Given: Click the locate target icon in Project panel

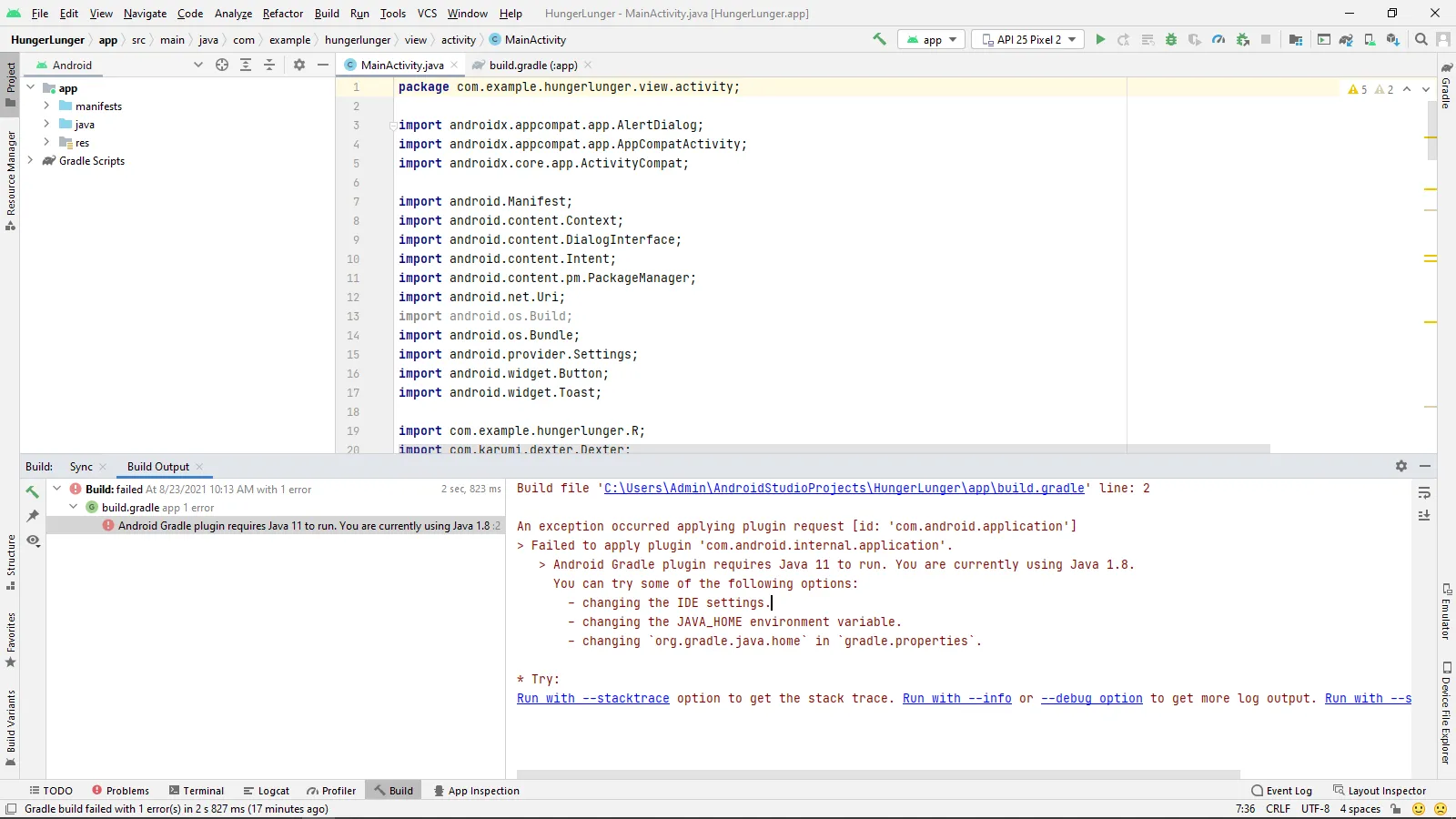Looking at the screenshot, I should 222,65.
